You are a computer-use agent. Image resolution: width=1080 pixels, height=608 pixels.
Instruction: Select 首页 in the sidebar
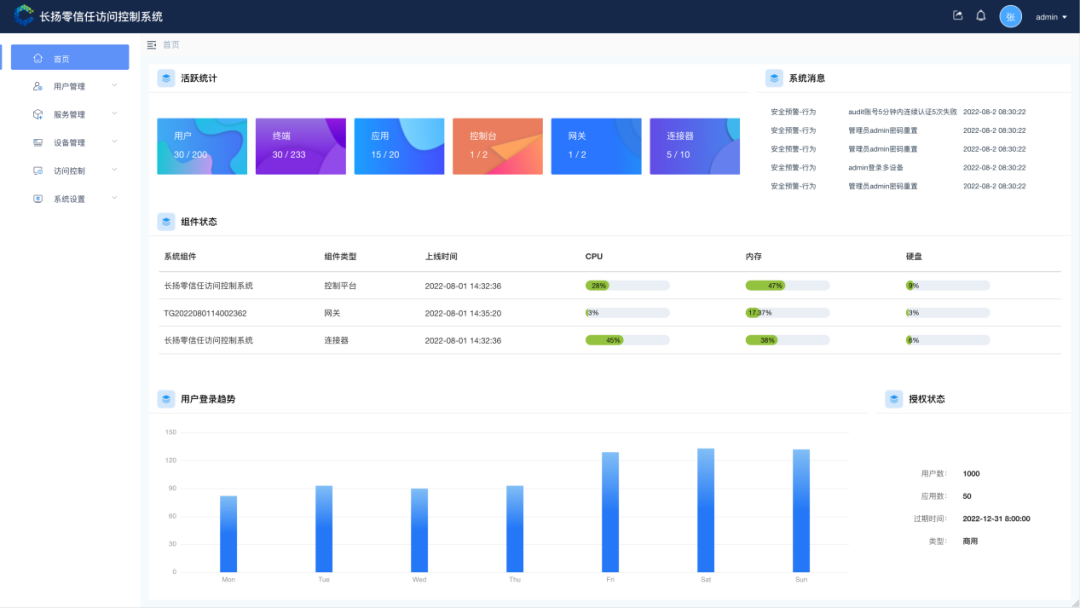(70, 58)
